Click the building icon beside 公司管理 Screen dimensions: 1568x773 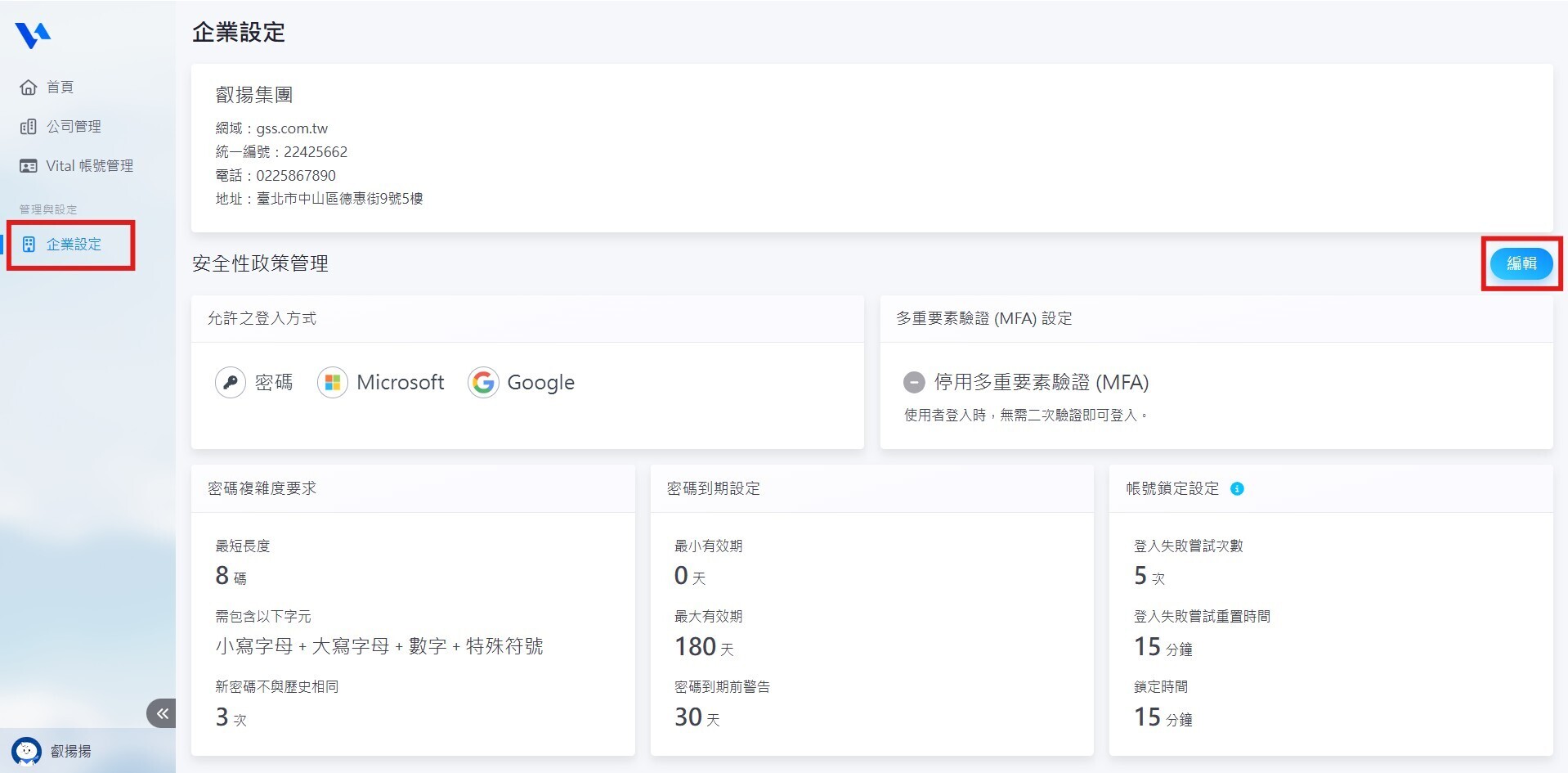(28, 126)
